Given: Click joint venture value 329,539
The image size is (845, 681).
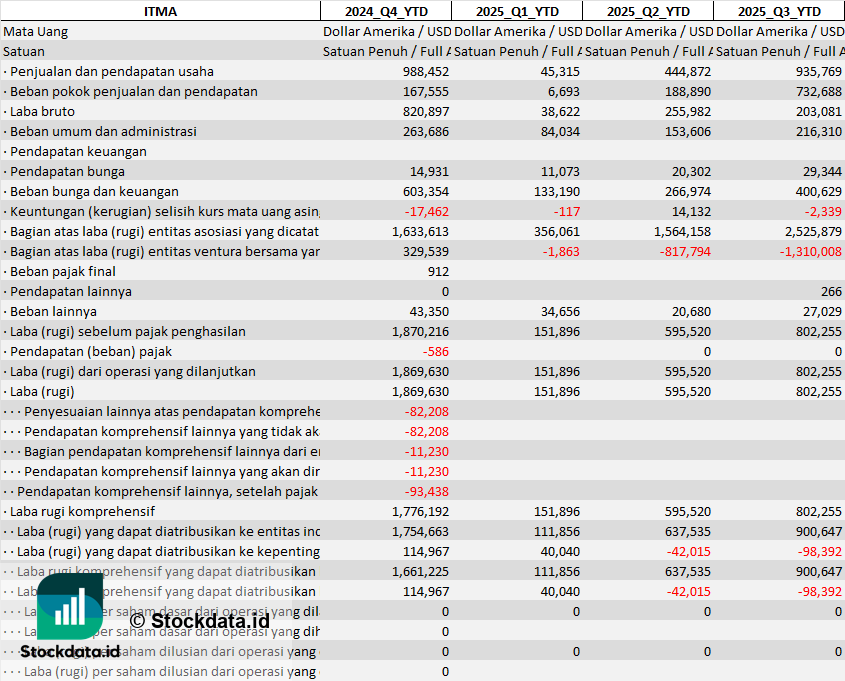Looking at the screenshot, I should pos(426,251).
